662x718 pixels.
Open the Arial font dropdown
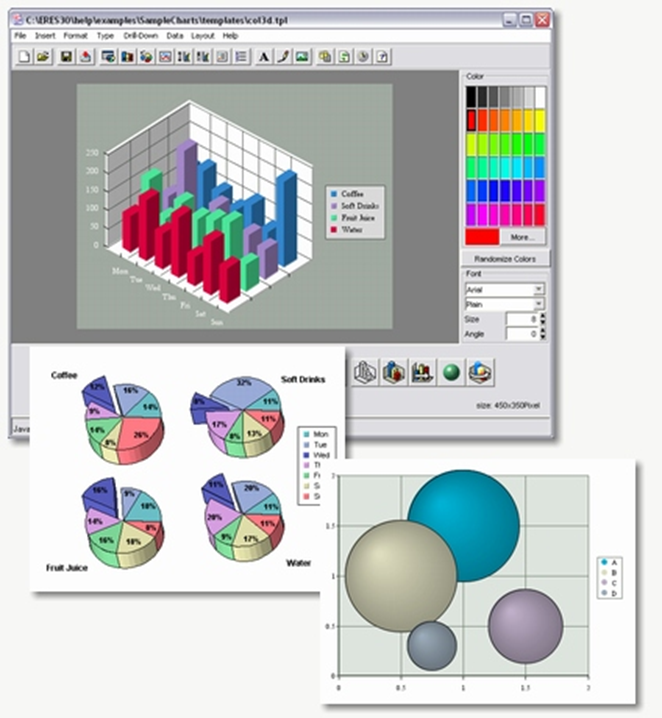[539, 288]
